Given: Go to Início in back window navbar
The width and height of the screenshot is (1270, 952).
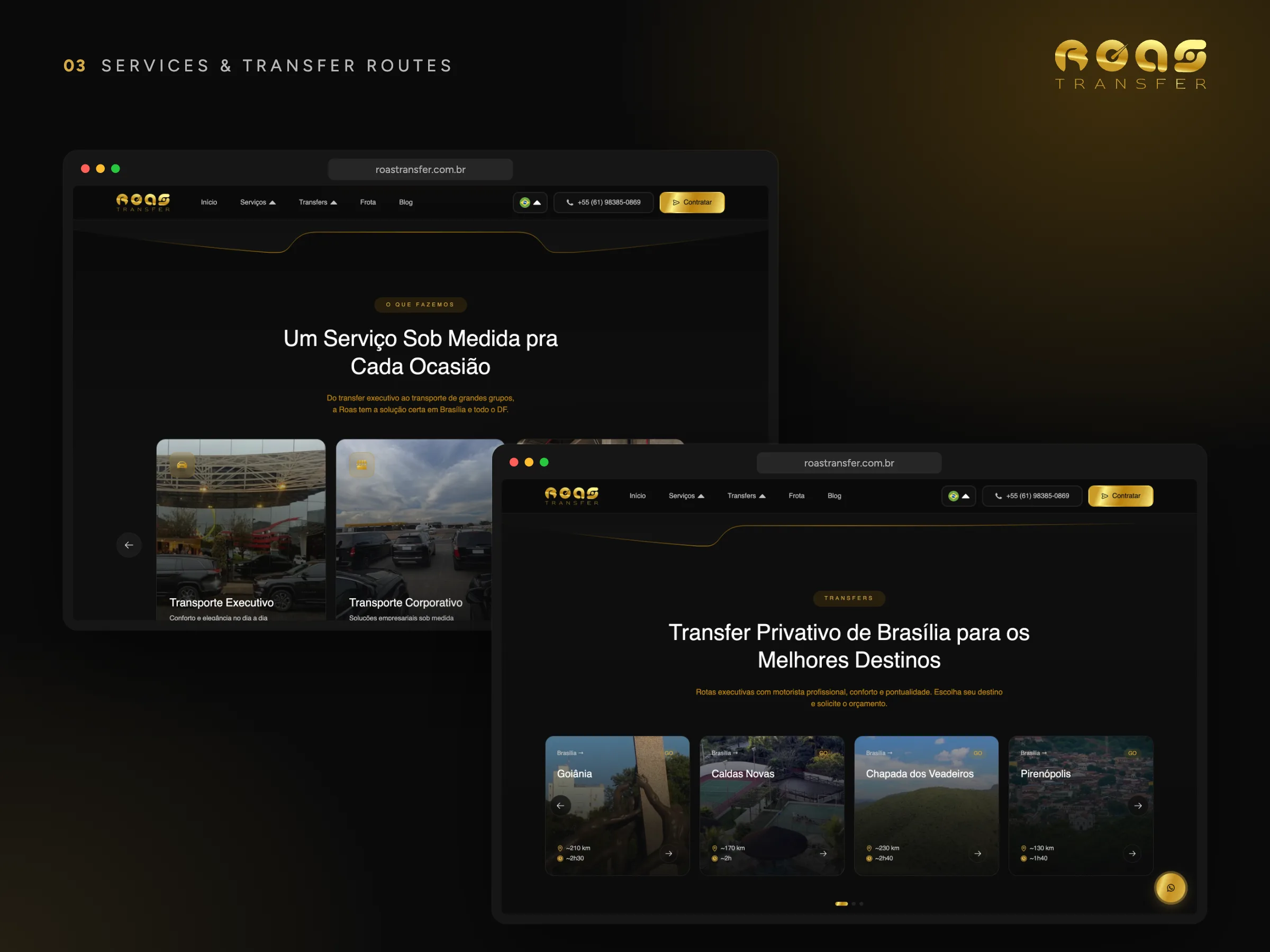Looking at the screenshot, I should click(x=209, y=202).
